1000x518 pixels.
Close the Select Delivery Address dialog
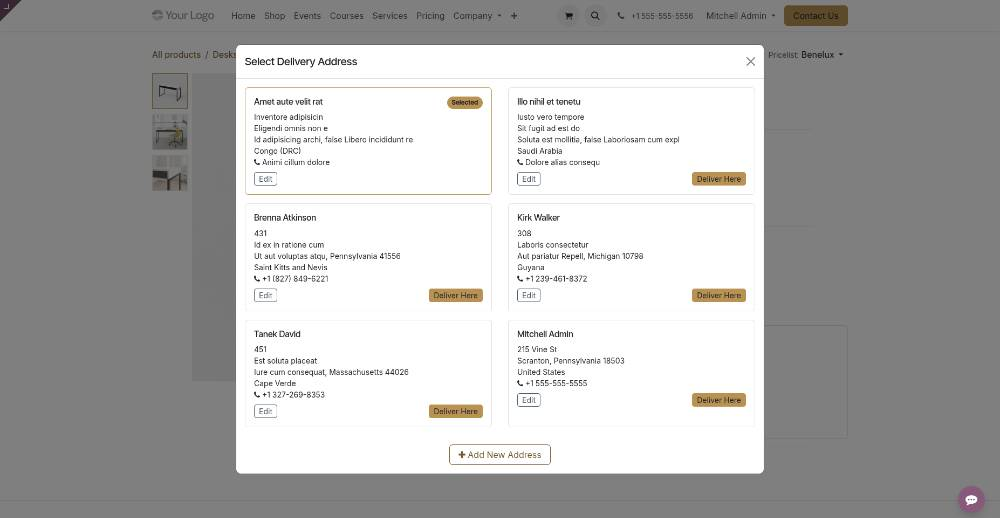751,61
